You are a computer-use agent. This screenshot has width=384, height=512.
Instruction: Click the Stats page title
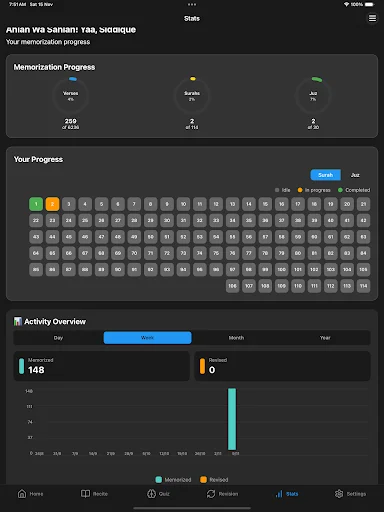192,18
